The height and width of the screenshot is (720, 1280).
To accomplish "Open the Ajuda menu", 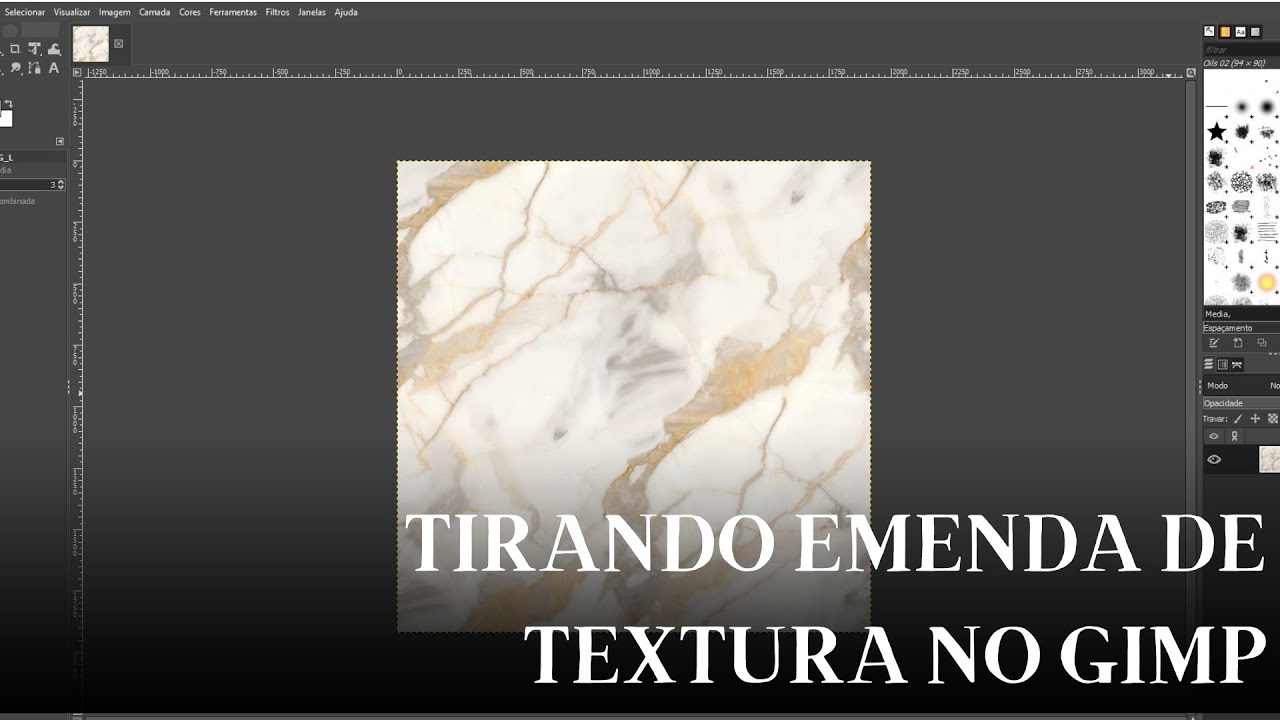I will point(346,12).
